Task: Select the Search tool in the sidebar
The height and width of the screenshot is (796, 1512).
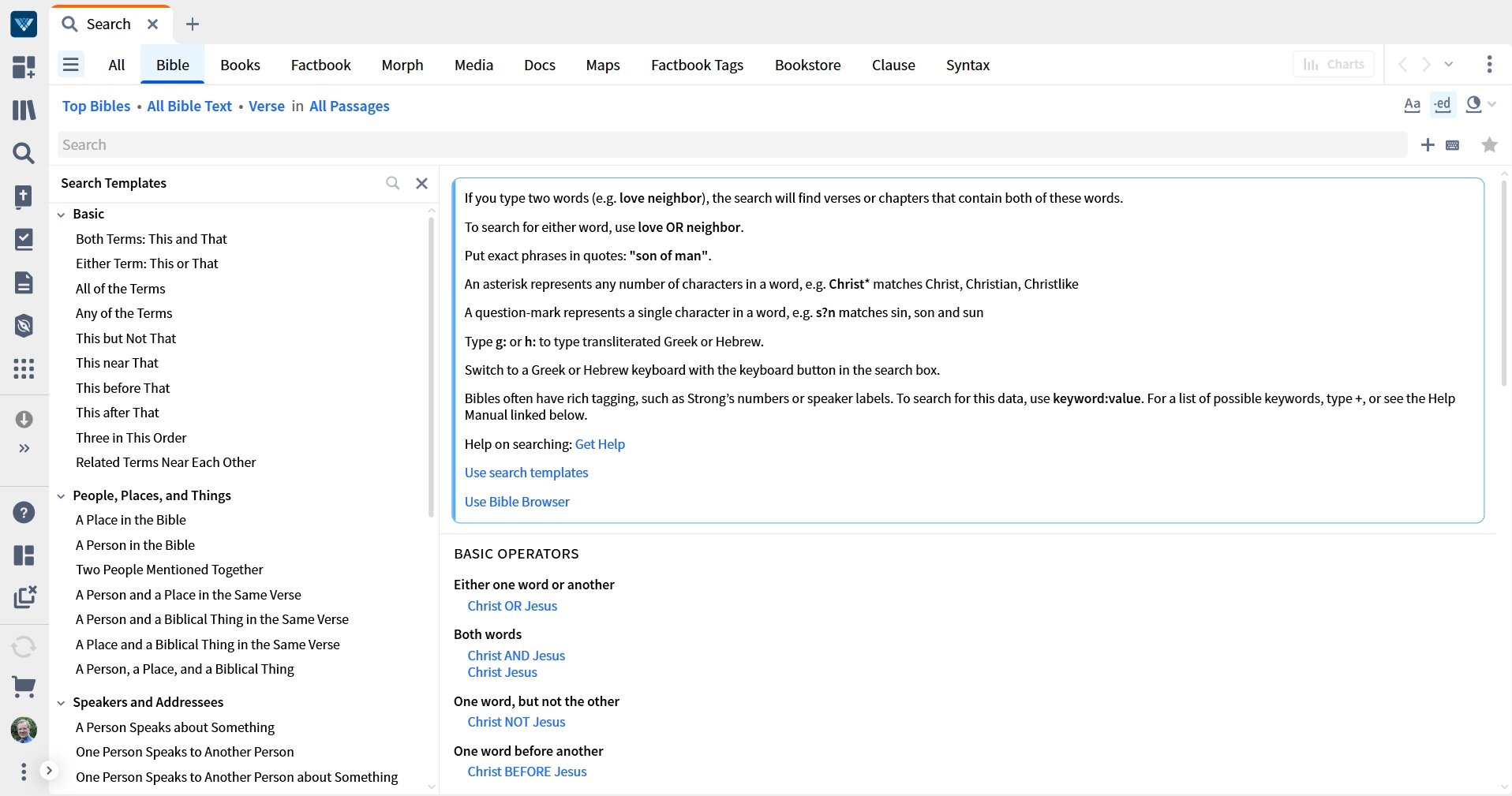Action: click(24, 152)
